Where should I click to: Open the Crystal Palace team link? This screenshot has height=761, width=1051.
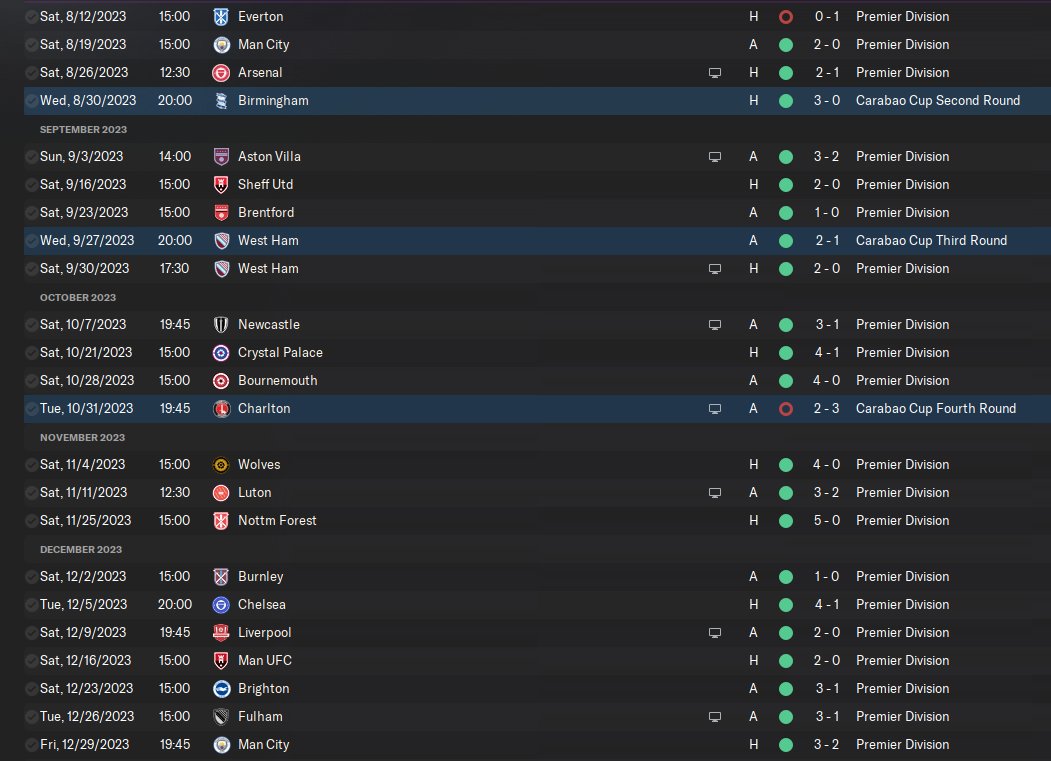280,353
